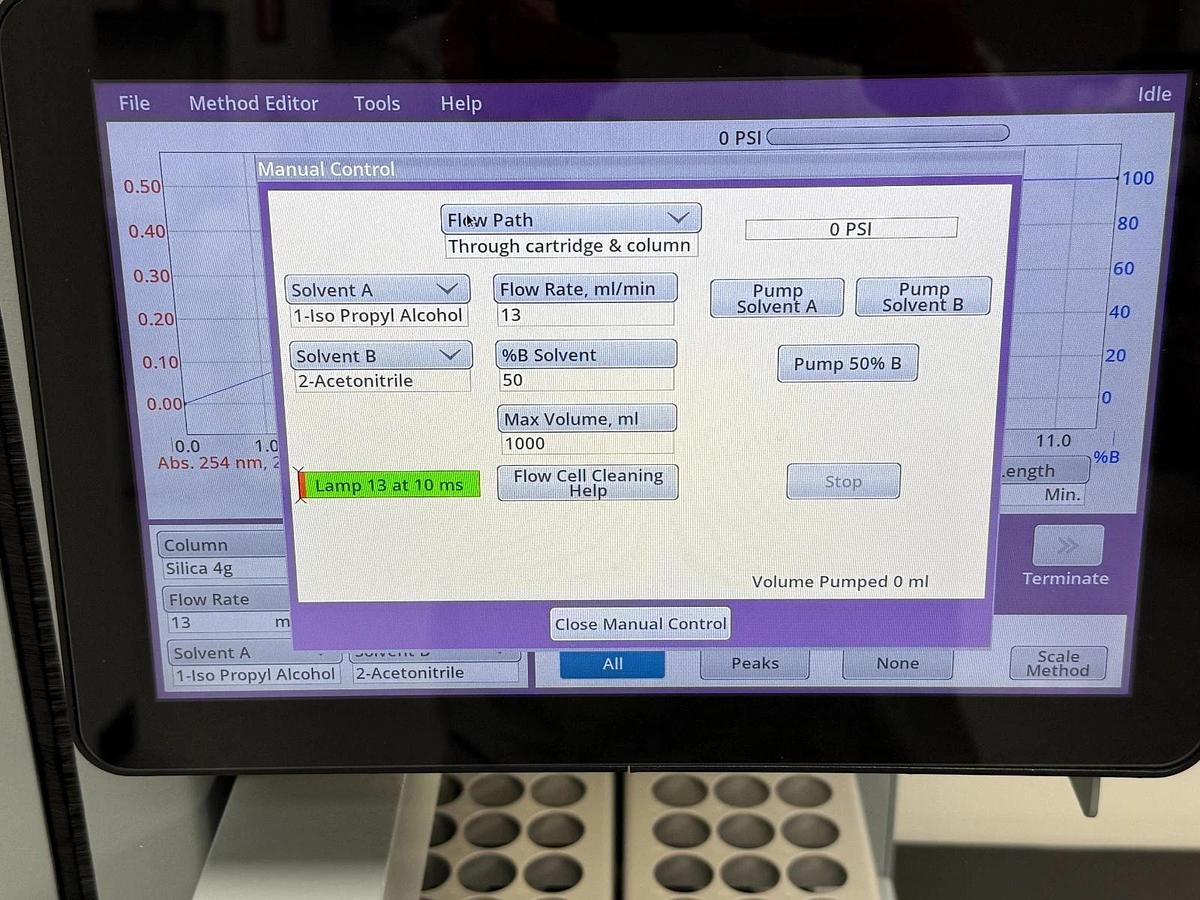Screen dimensions: 1200x900
Task: Click the green Lamp 13 at 10 ms indicator
Action: coord(388,485)
